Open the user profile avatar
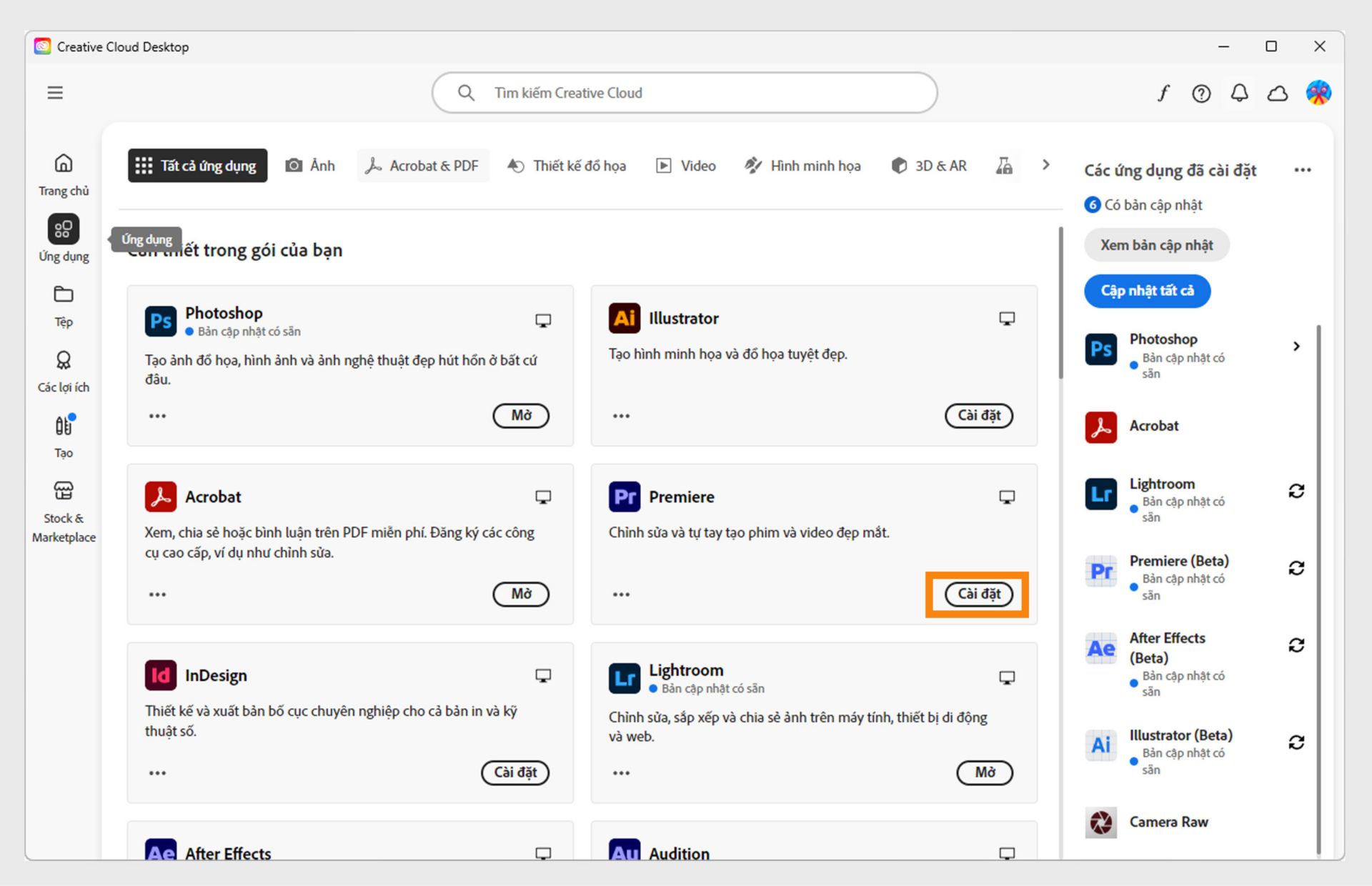Image resolution: width=1372 pixels, height=886 pixels. pyautogui.click(x=1318, y=93)
